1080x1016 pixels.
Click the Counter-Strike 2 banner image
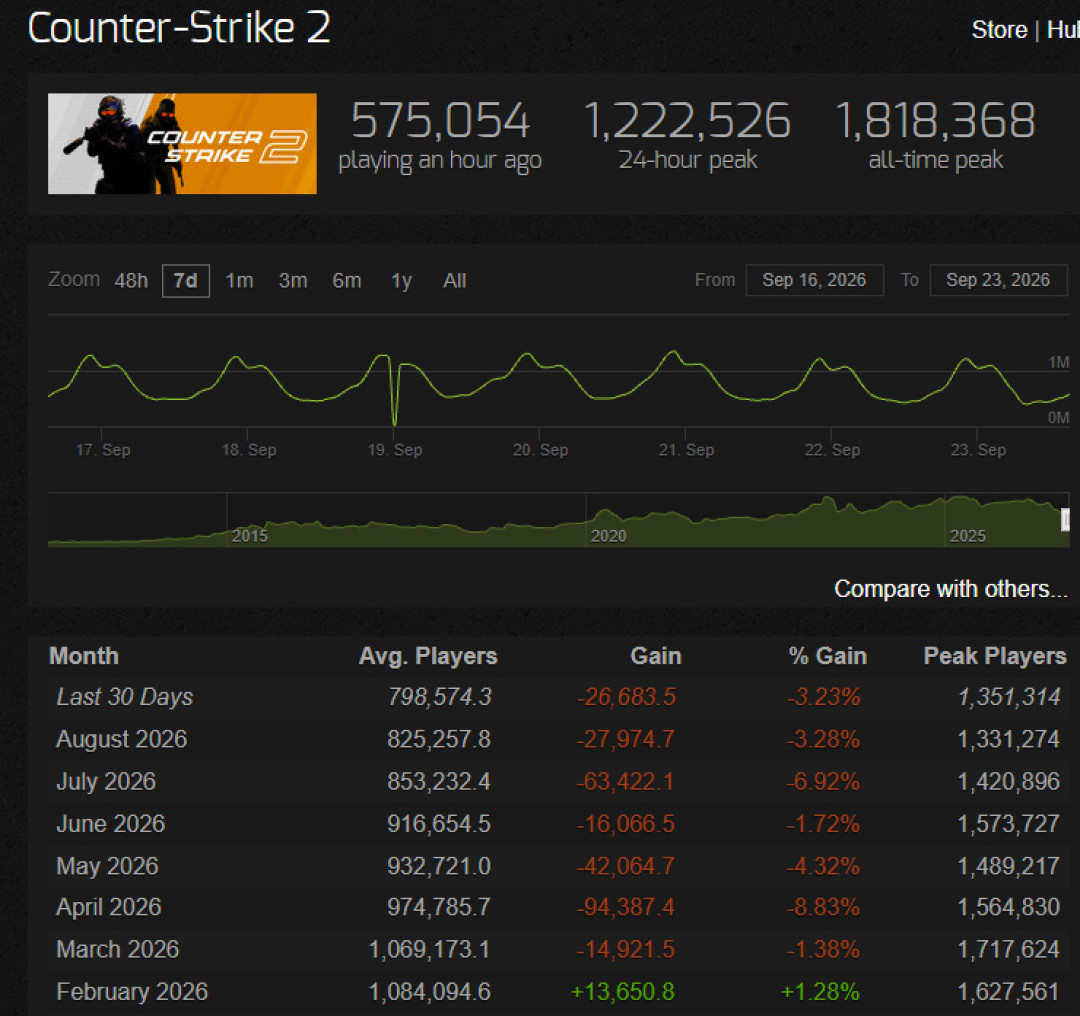(x=182, y=143)
